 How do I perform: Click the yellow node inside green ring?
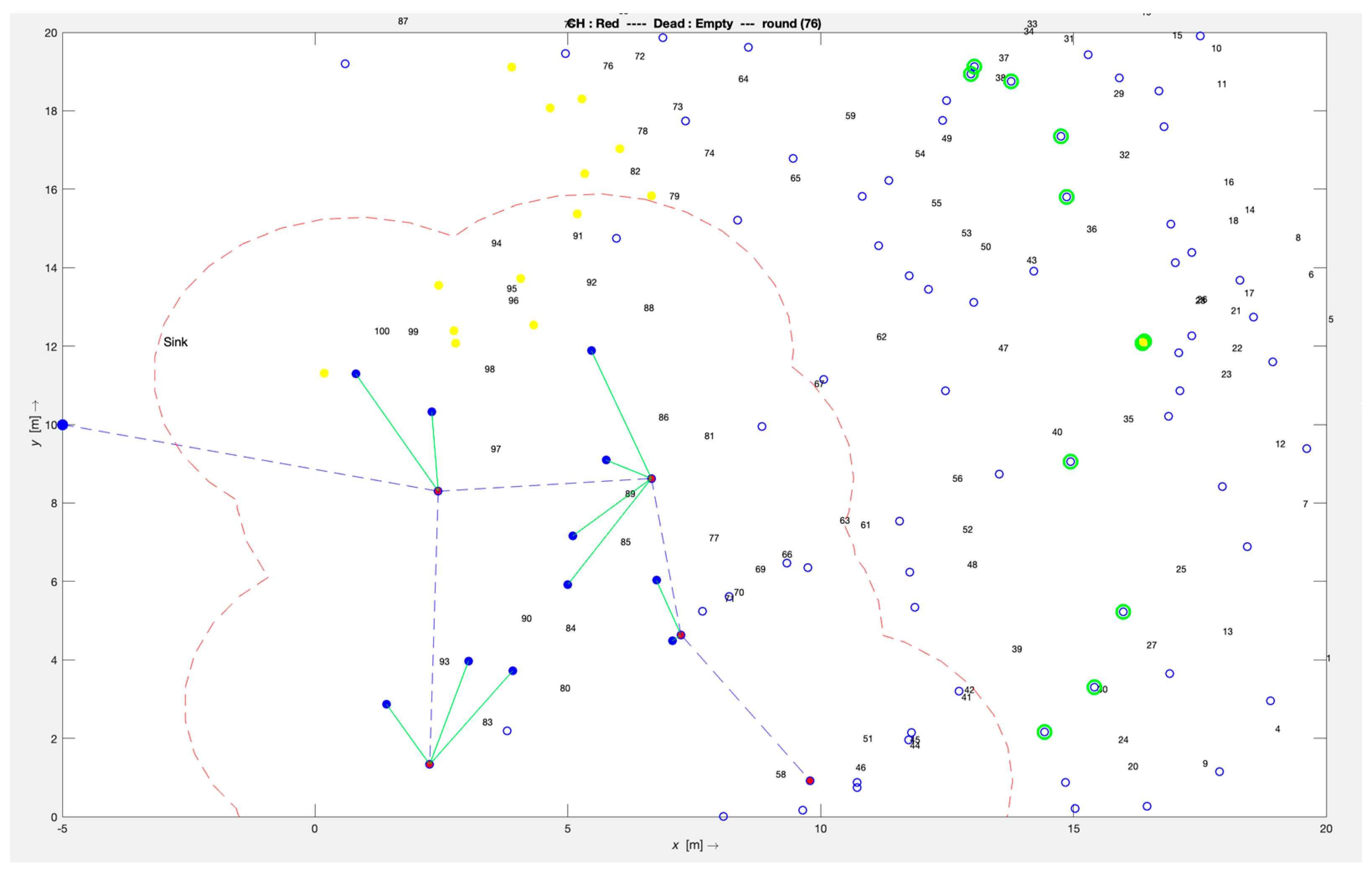(1143, 342)
